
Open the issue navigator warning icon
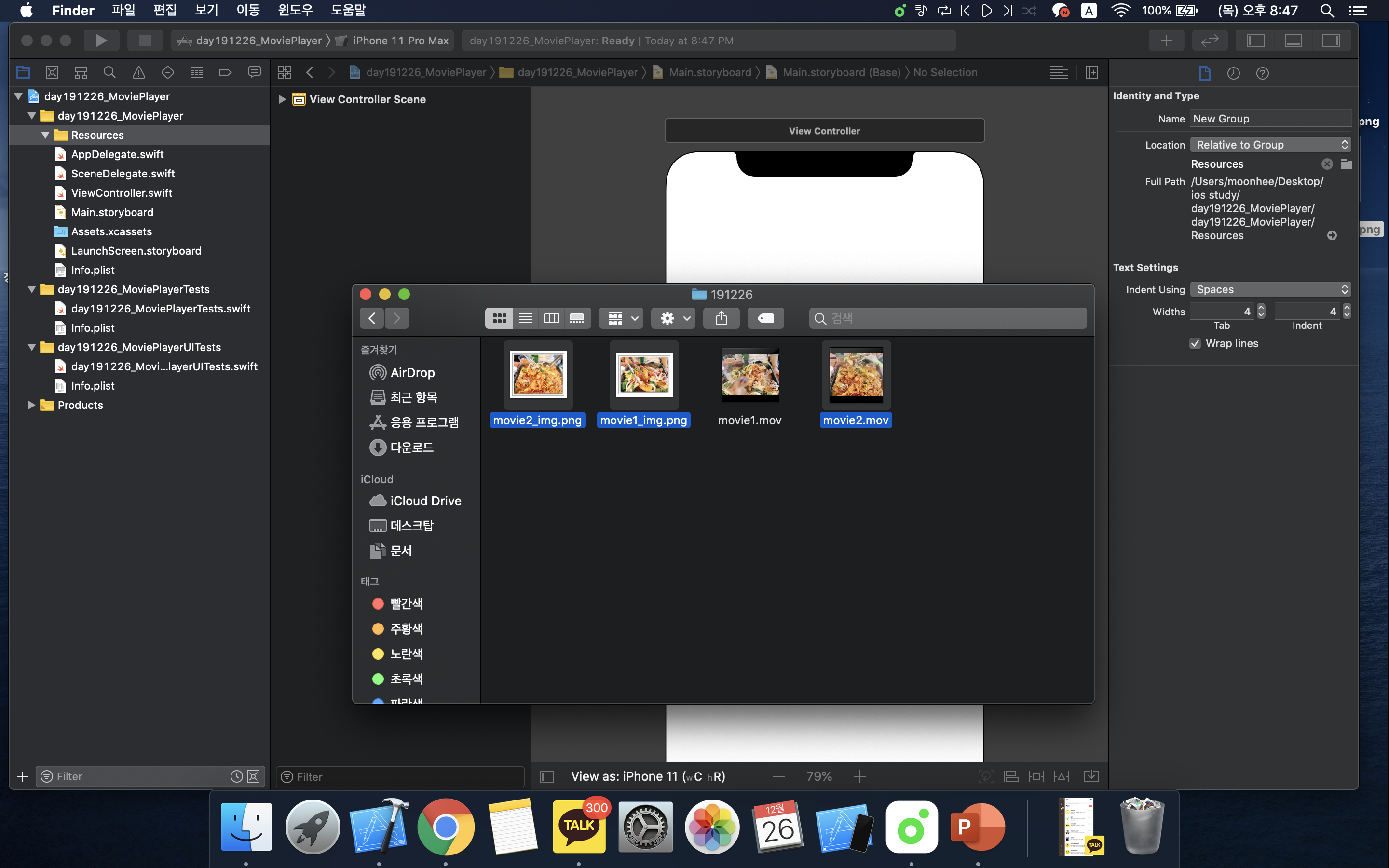138,72
